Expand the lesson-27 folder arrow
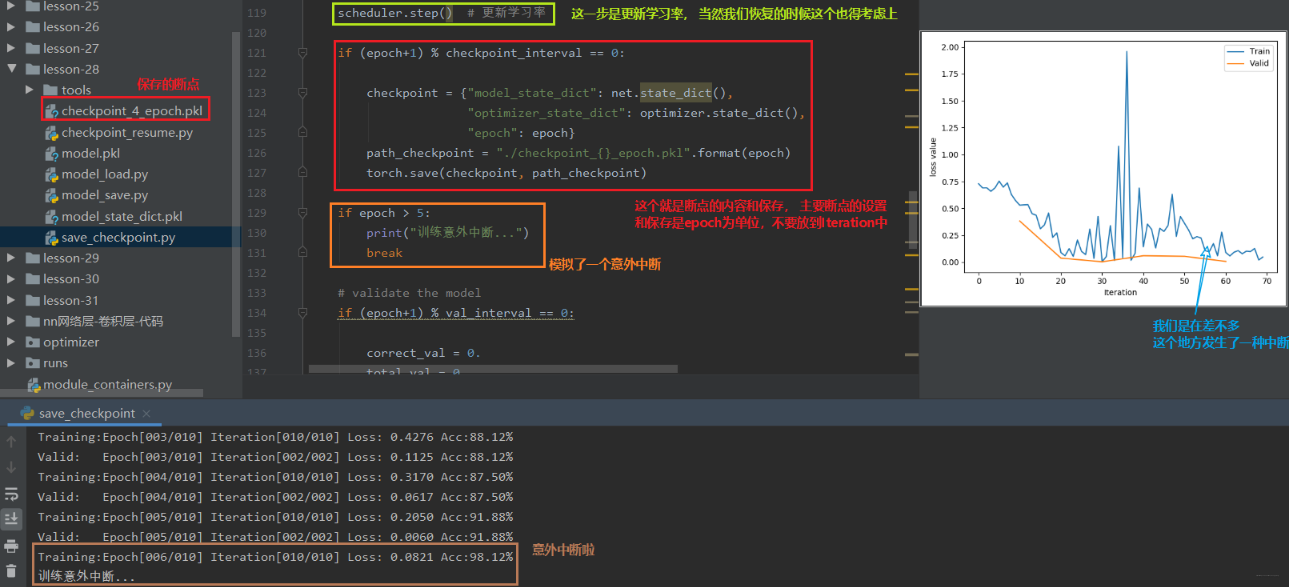 pos(11,48)
